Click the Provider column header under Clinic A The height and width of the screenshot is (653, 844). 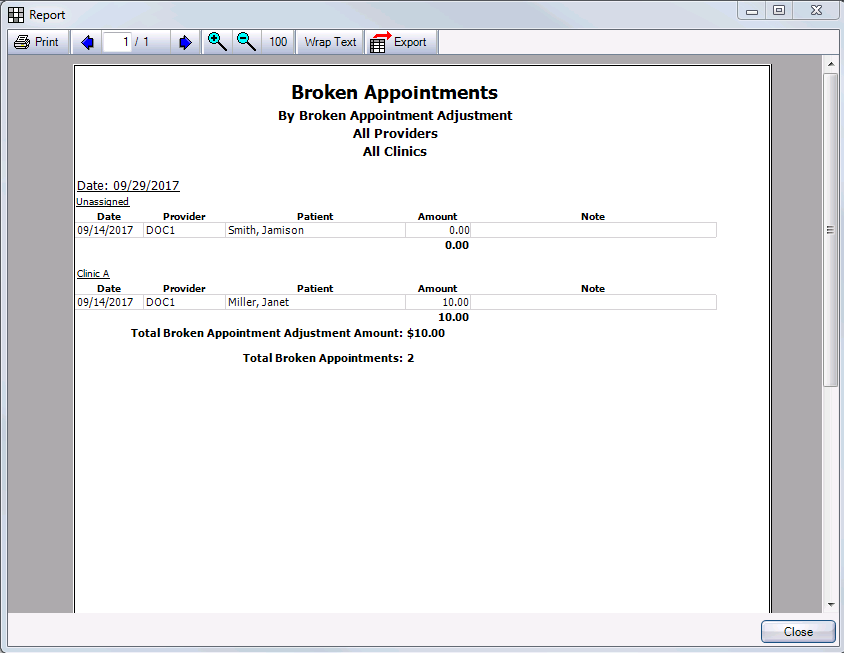click(184, 289)
